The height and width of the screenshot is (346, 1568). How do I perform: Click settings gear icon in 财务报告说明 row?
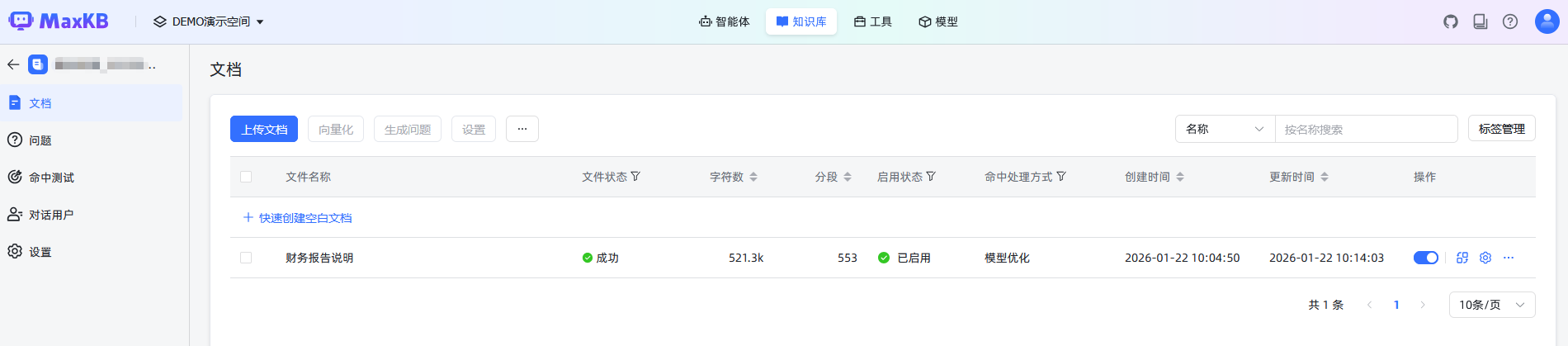1485,258
